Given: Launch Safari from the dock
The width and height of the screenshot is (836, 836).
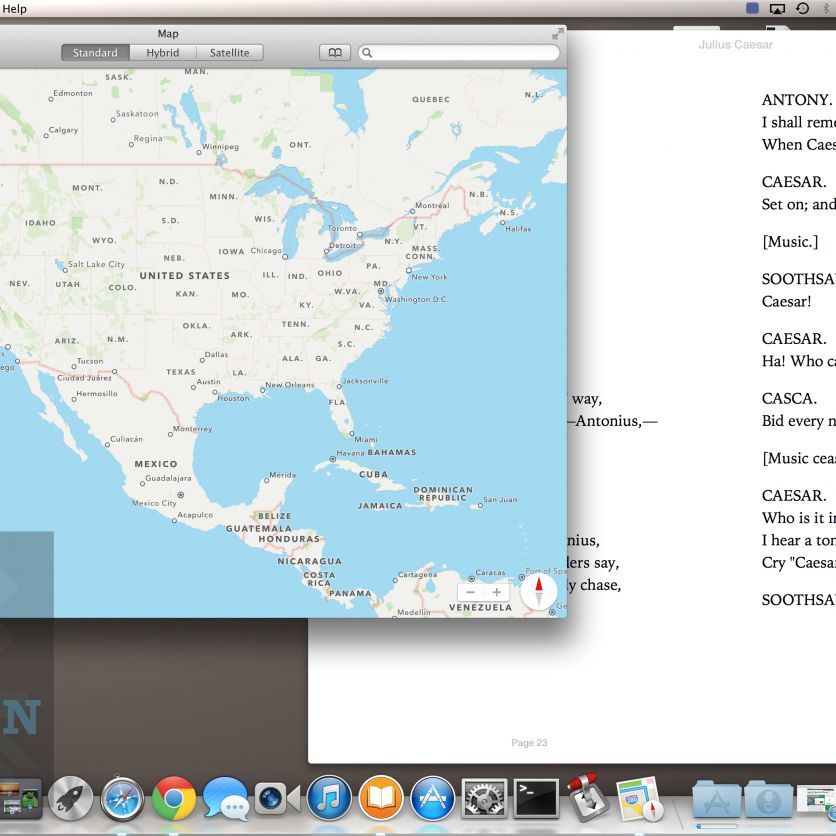Looking at the screenshot, I should tap(122, 799).
